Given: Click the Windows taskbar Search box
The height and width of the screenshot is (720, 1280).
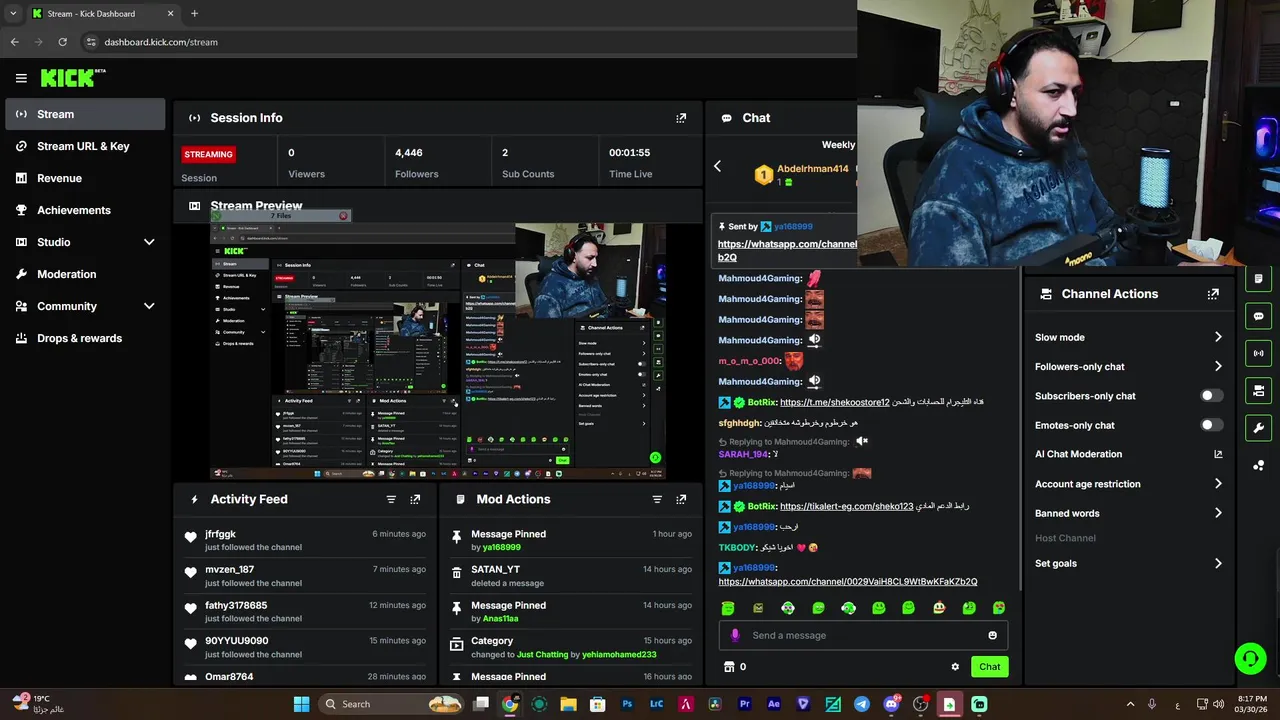Looking at the screenshot, I should (x=391, y=704).
